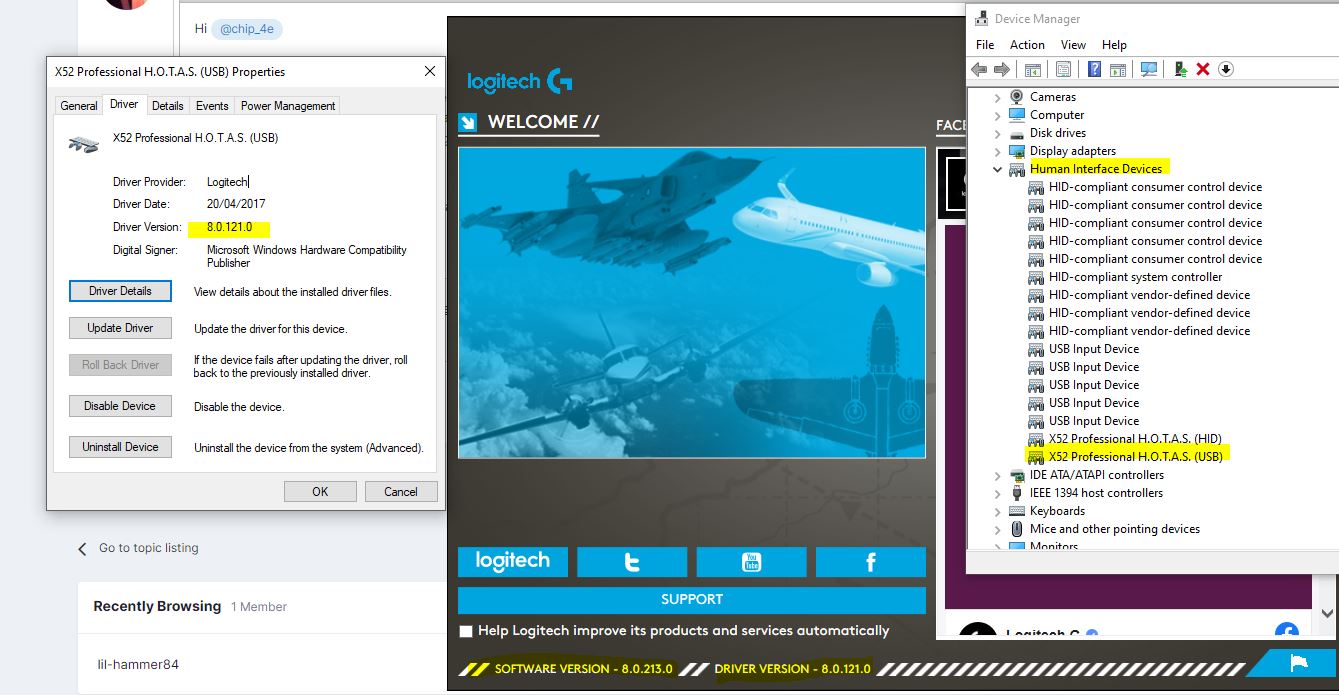Click the arrow icon beside WELCOME heading
Image resolution: width=1339 pixels, height=695 pixels.
pos(467,122)
